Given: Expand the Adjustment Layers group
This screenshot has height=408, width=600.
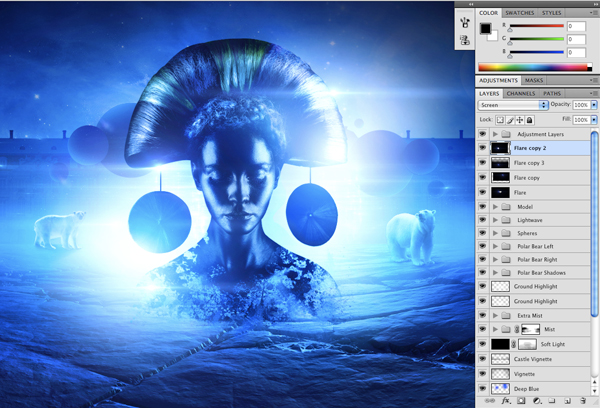Looking at the screenshot, I should pos(495,134).
